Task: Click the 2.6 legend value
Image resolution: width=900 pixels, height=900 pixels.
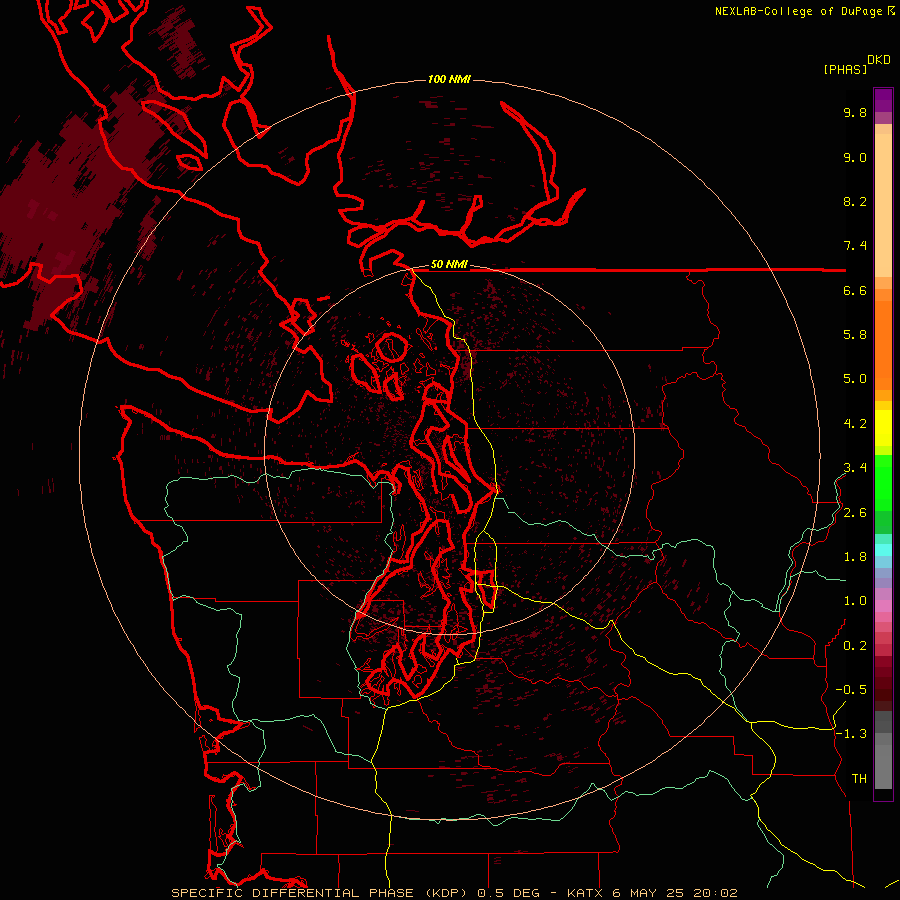Action: 855,513
